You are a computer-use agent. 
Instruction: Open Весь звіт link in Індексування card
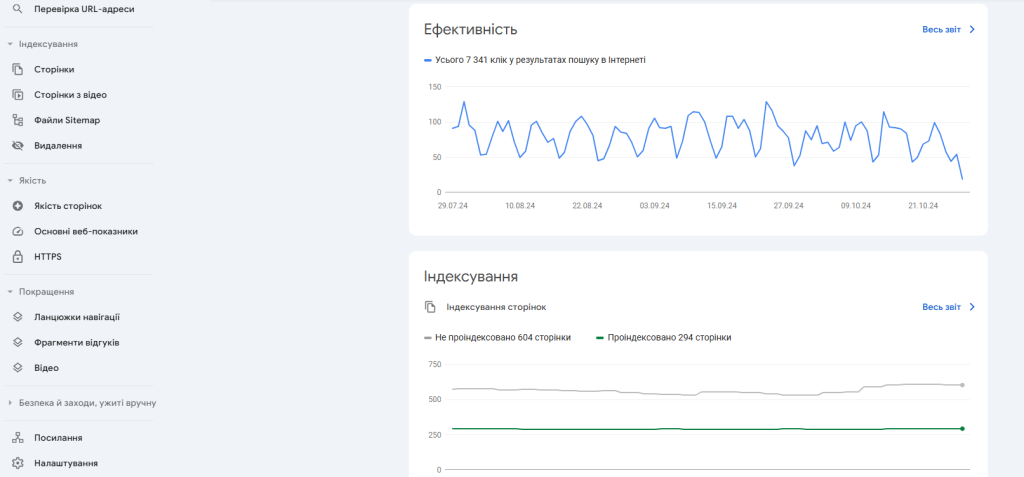click(x=947, y=307)
